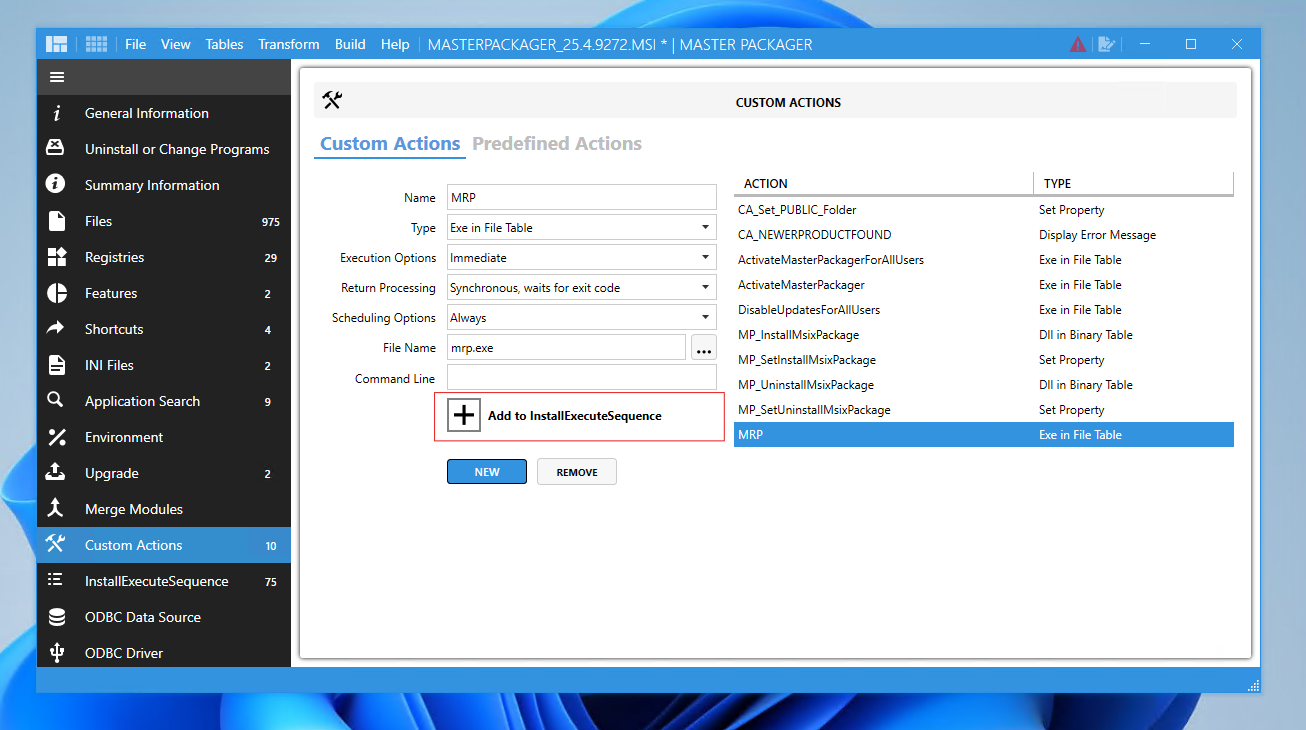The image size is (1306, 730).
Task: Click the tools icon in the Custom Actions header
Action: 333,100
